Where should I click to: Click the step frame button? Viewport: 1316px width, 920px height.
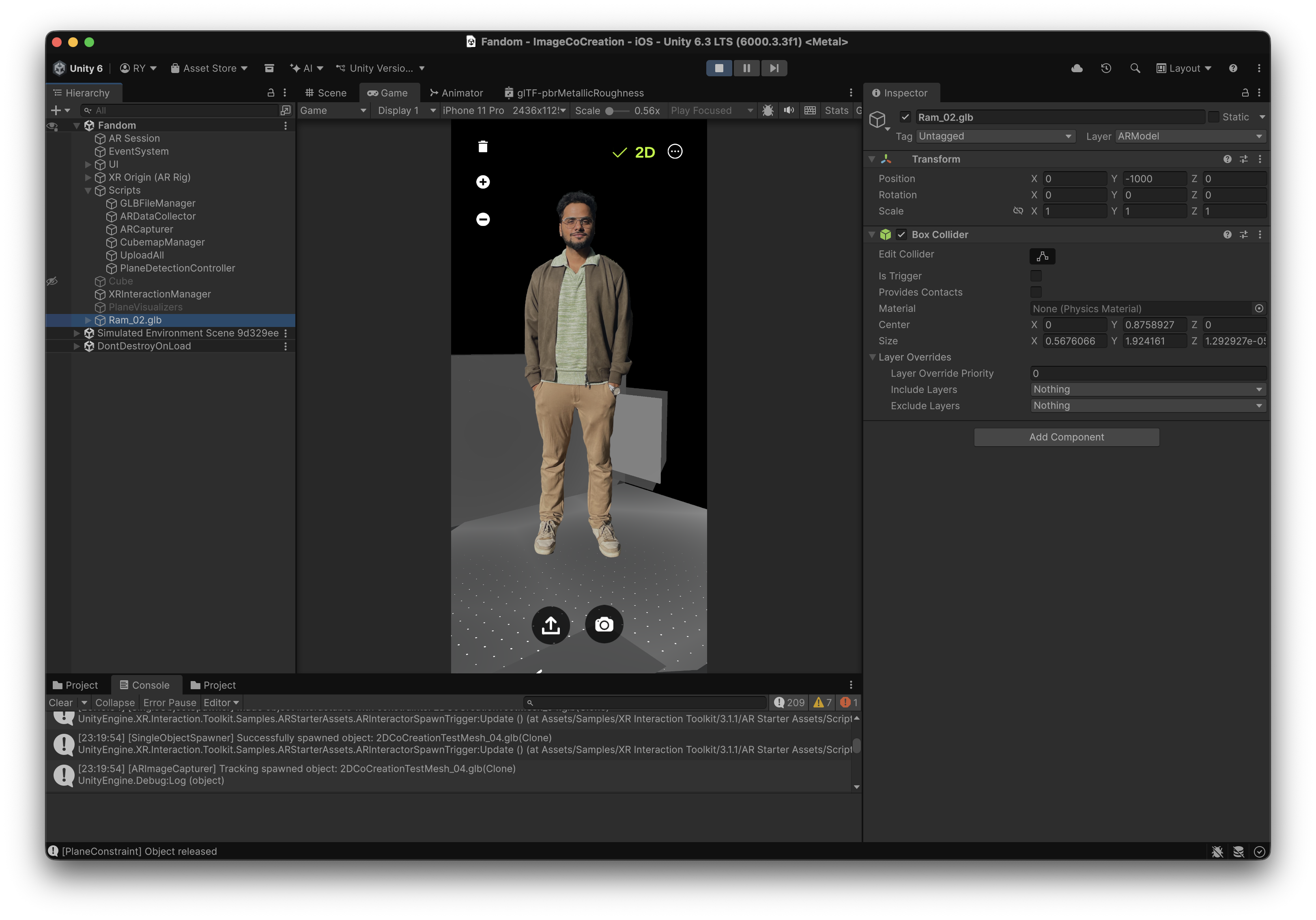pos(774,68)
